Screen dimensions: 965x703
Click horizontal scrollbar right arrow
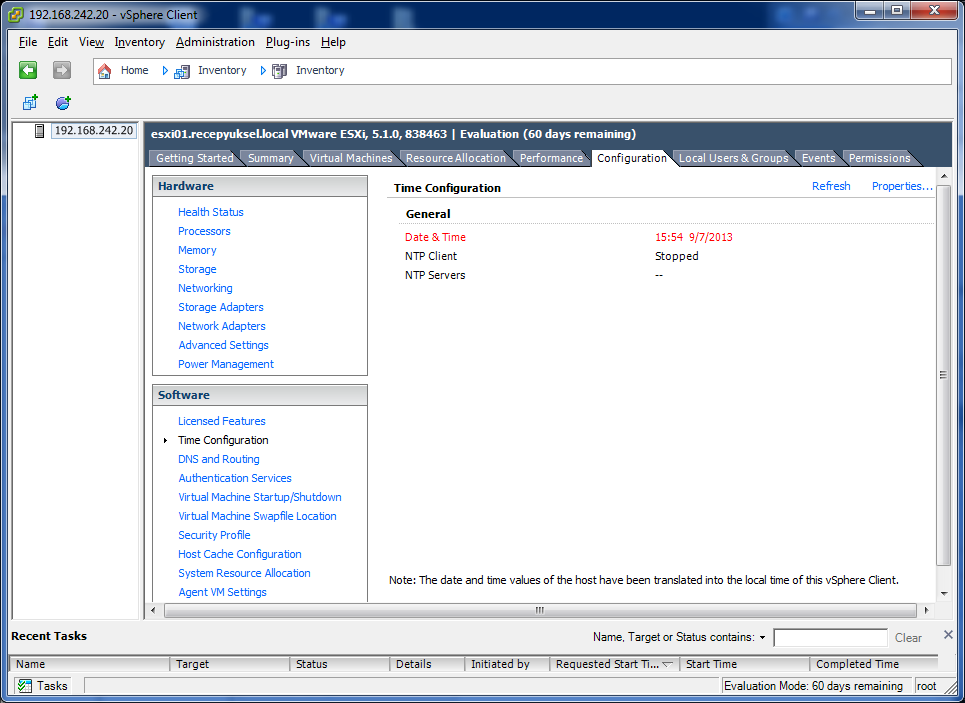[x=926, y=611]
